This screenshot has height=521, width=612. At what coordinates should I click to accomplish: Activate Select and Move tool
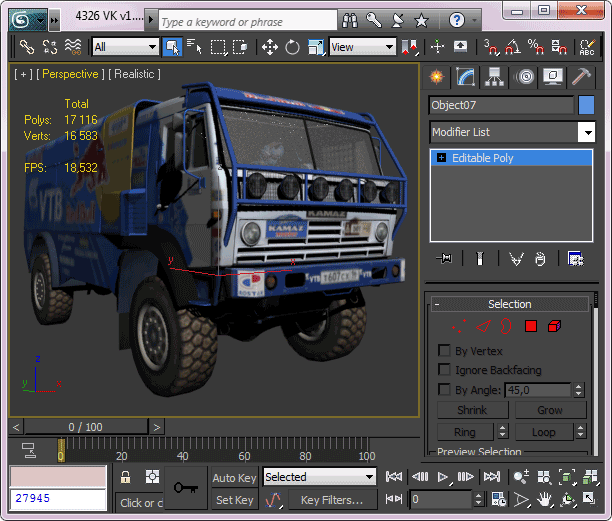(x=270, y=47)
